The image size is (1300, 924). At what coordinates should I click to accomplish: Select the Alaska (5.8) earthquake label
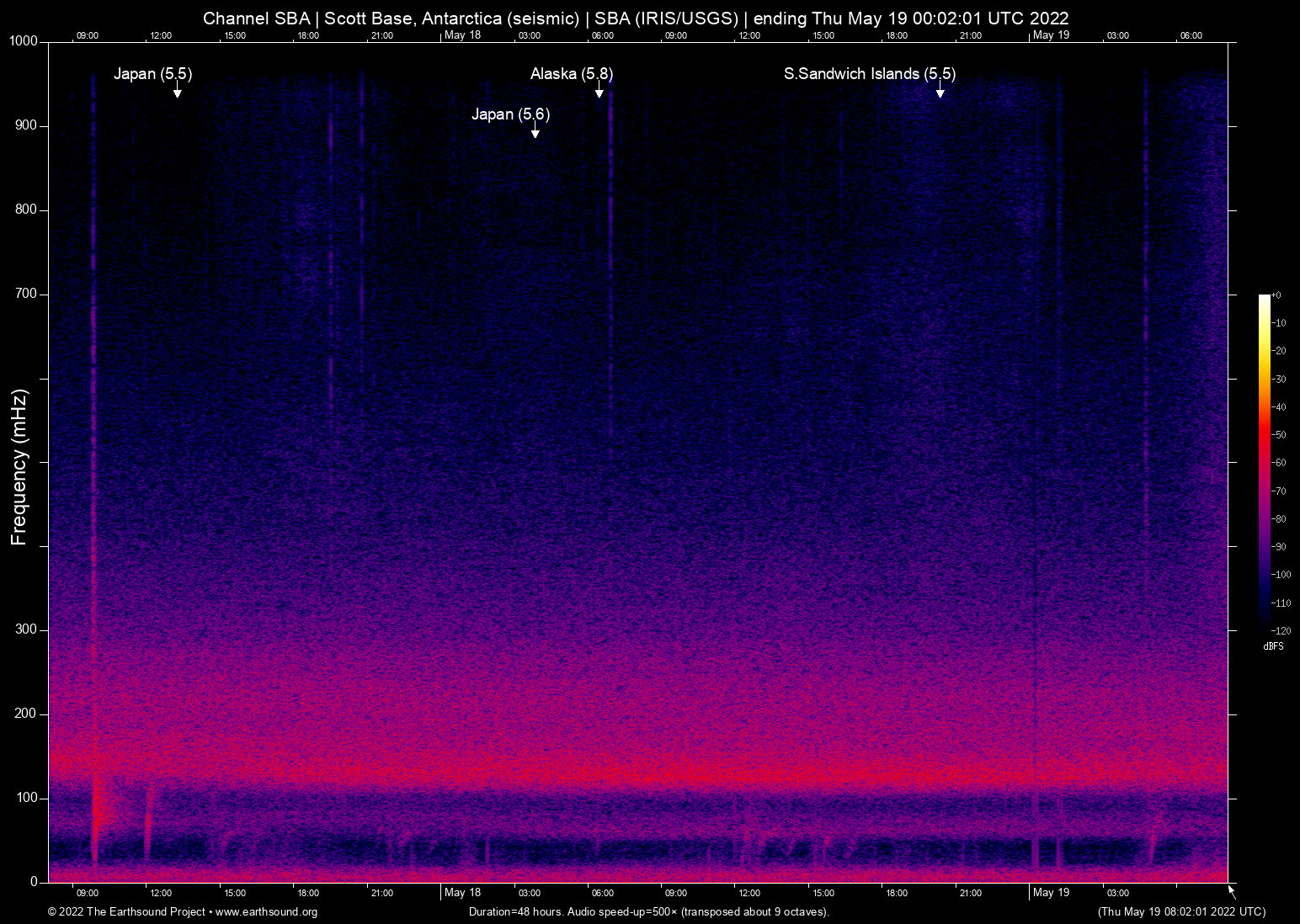571,74
